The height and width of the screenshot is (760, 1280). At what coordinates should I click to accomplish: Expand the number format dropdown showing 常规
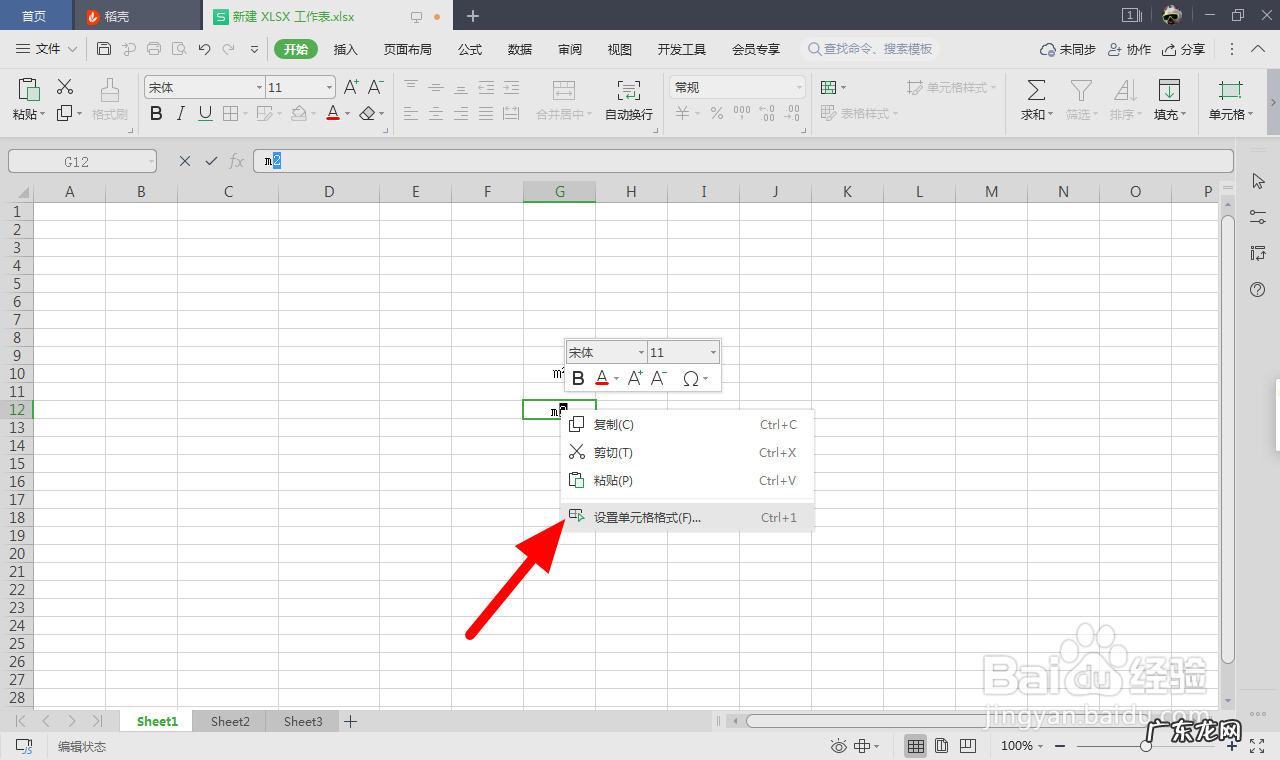pos(736,87)
